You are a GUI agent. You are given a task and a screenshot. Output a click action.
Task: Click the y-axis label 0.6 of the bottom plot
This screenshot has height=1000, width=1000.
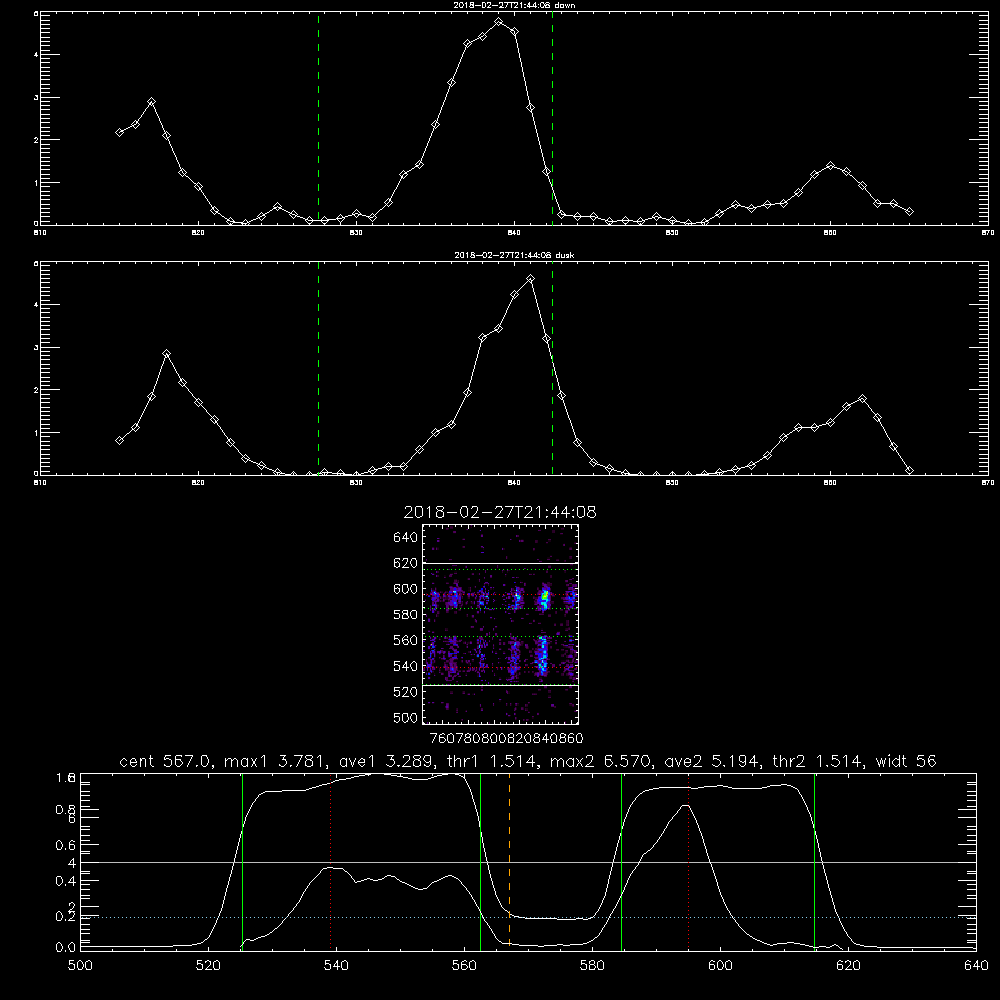pyautogui.click(x=66, y=845)
